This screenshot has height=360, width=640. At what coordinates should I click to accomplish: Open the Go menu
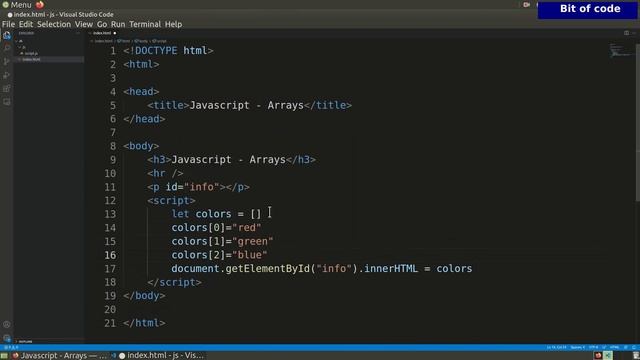pos(102,24)
